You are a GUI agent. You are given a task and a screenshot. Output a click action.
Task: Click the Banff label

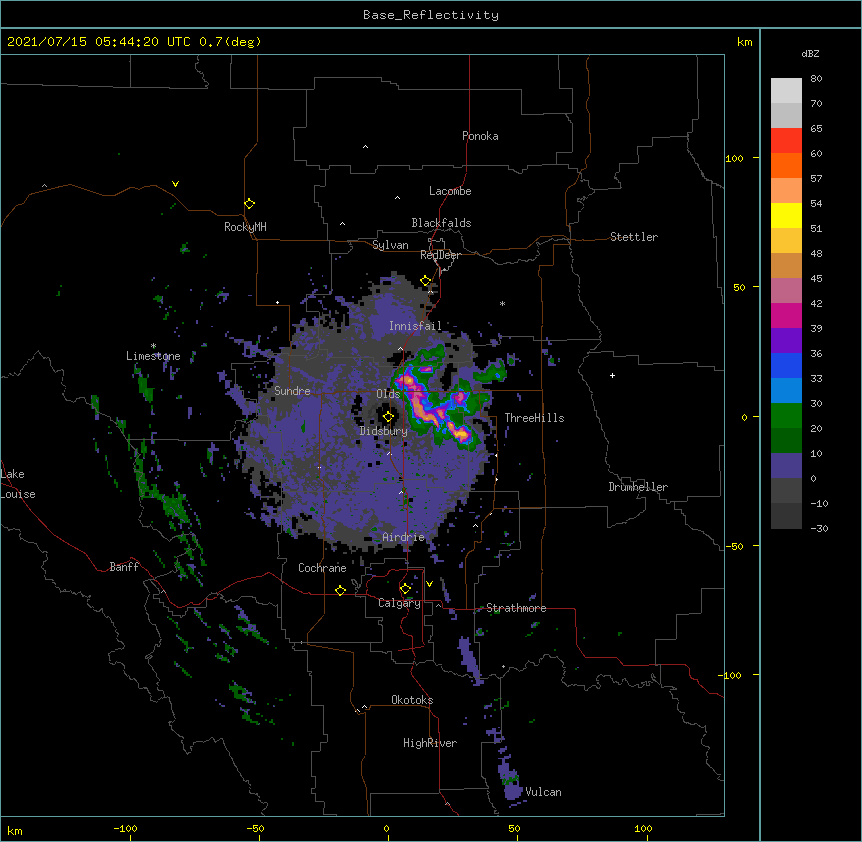[x=124, y=567]
